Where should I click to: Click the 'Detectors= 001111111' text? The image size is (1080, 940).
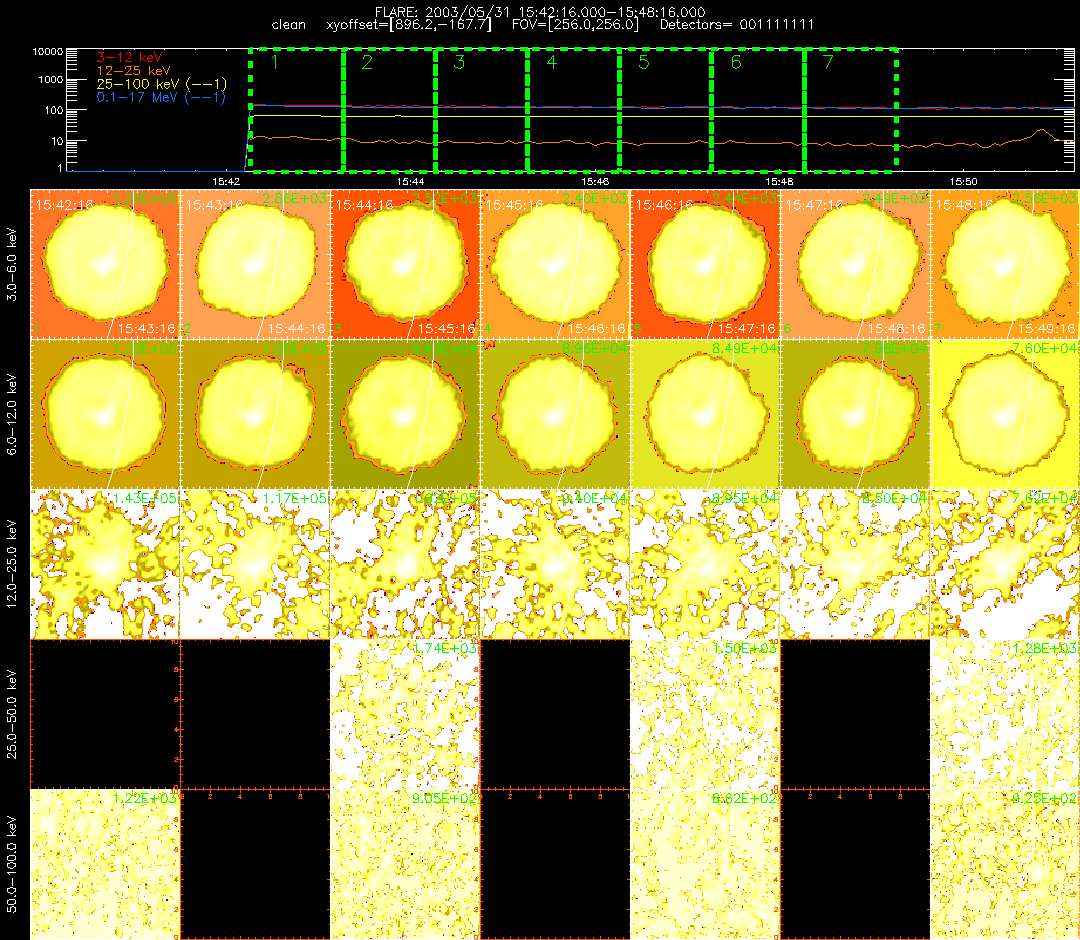737,25
